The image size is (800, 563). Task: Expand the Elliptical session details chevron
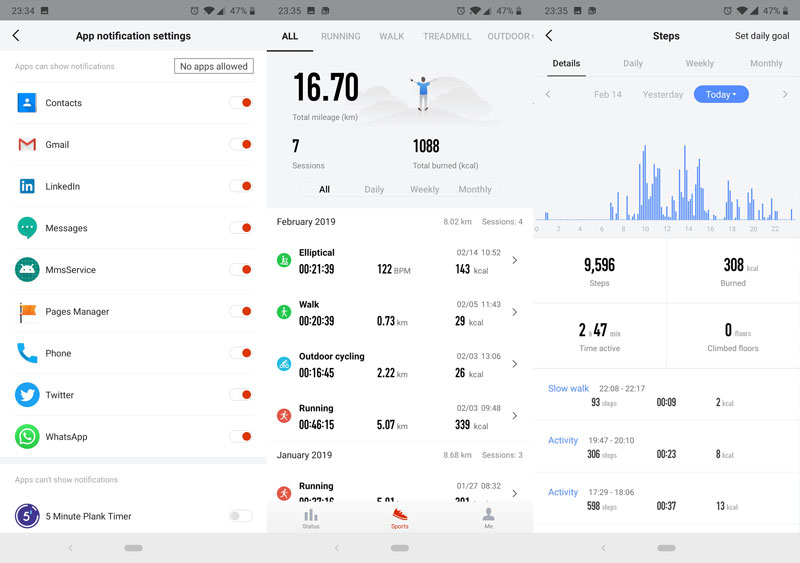tap(515, 260)
